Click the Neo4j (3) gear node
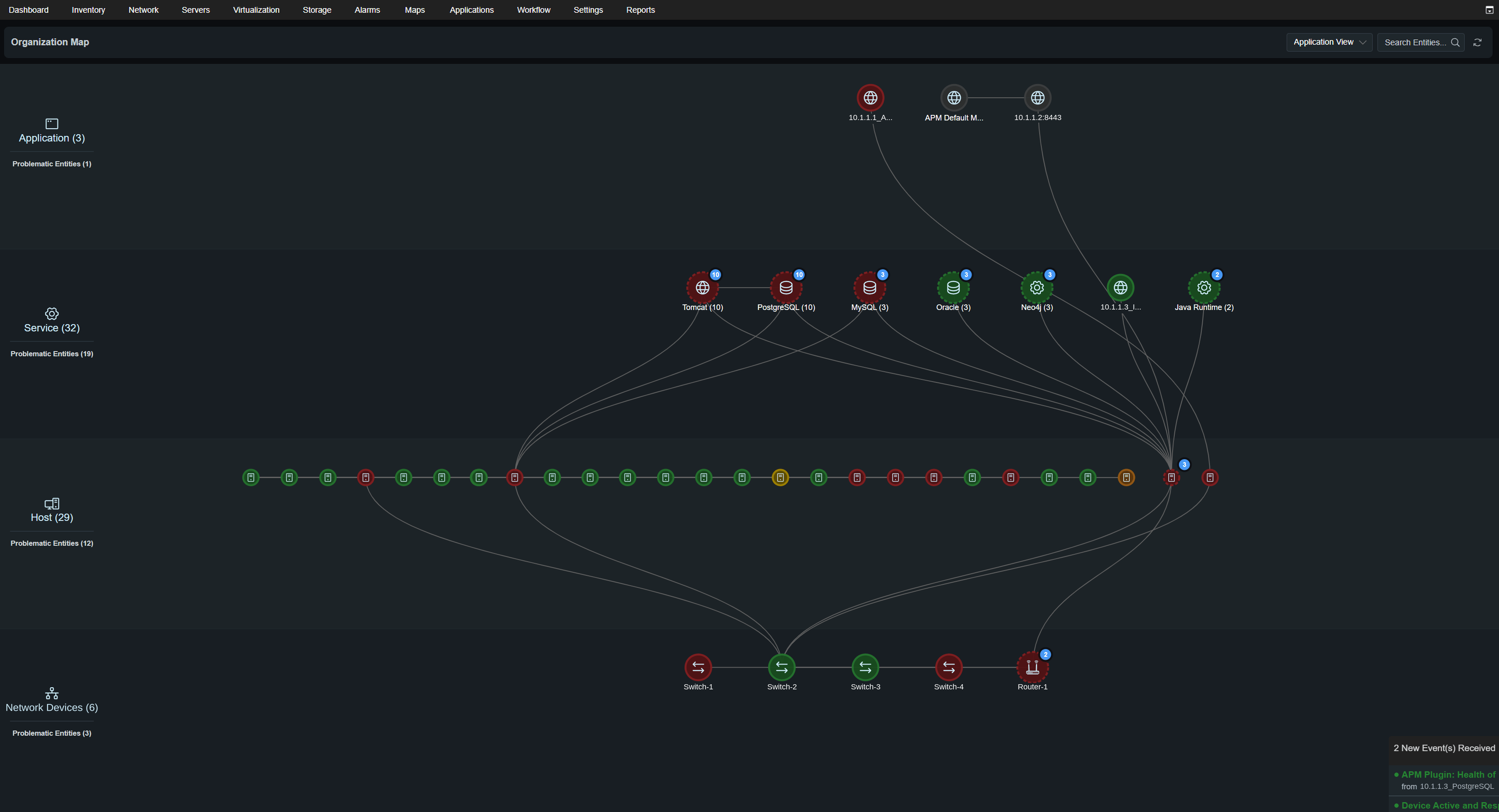 coord(1036,287)
